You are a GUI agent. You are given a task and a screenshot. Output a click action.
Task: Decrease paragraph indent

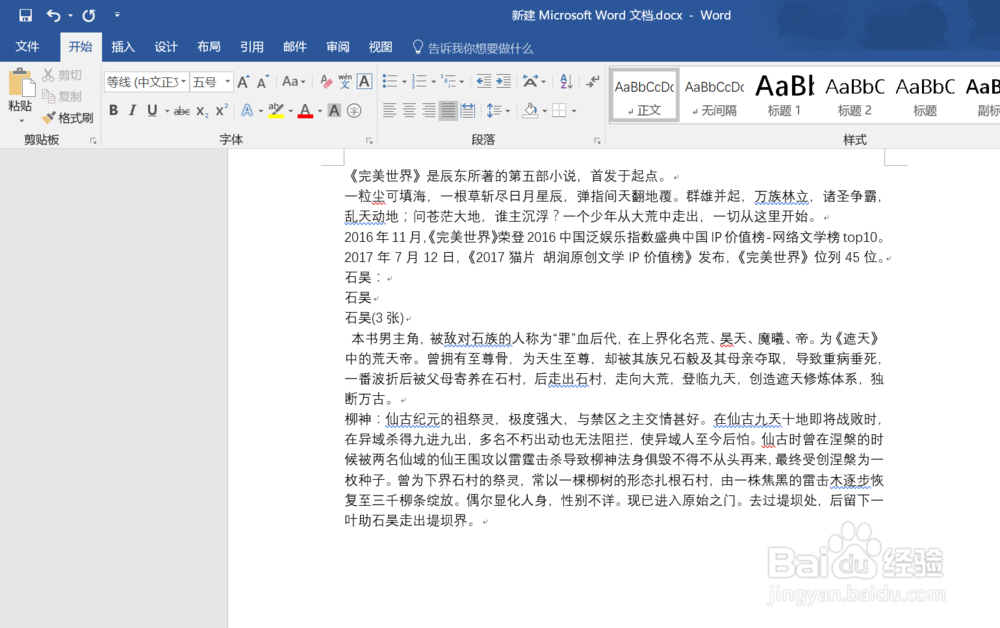click(484, 82)
